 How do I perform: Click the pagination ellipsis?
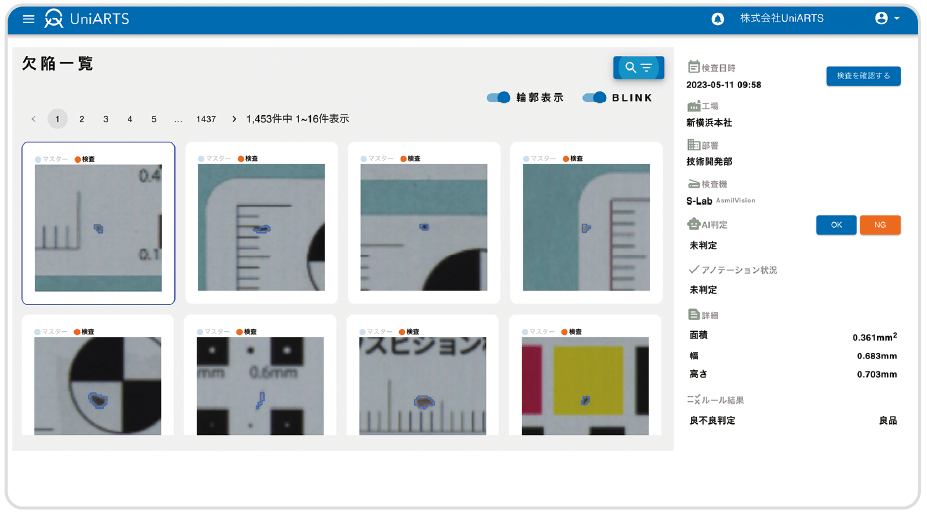(178, 119)
